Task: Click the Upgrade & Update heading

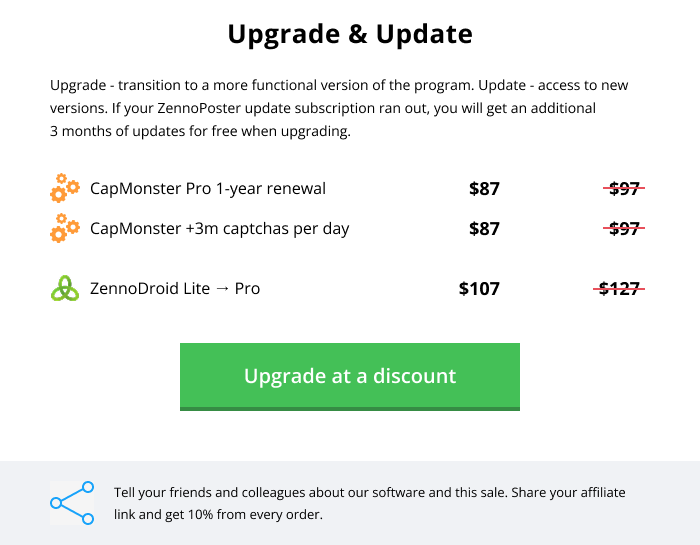Action: coord(350,34)
